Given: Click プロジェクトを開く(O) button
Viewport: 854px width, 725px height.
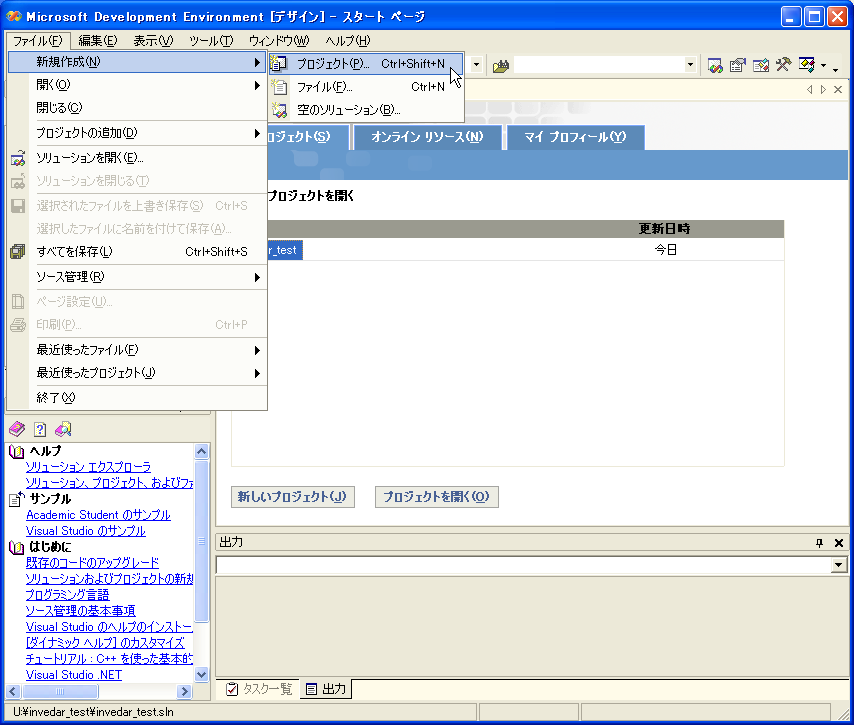Looking at the screenshot, I should (x=436, y=497).
